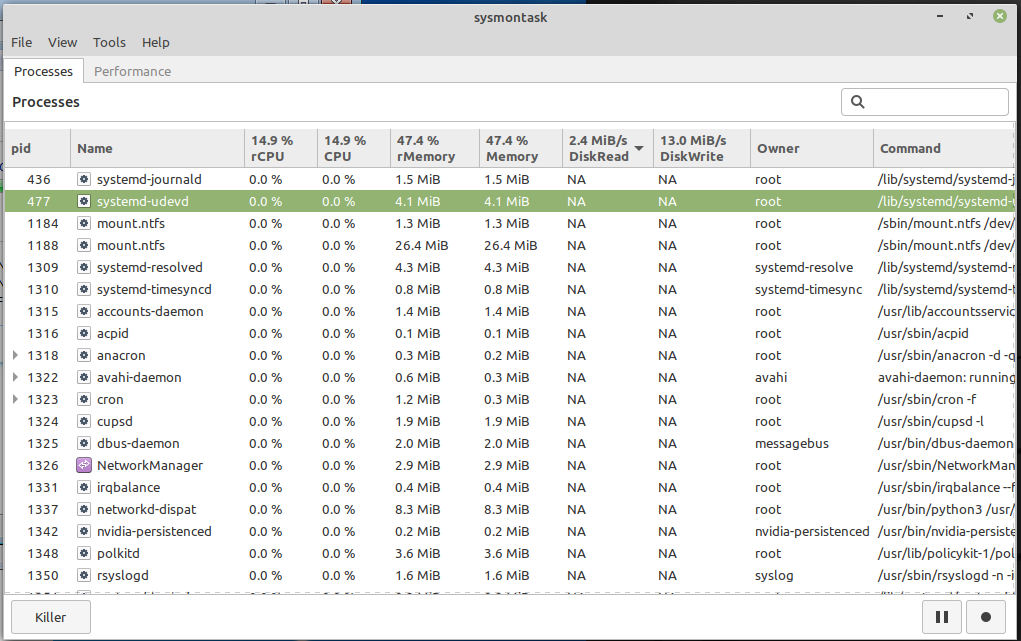Viewport: 1021px width, 641px height.
Task: Click the dbus-daemon process icon
Action: [84, 443]
